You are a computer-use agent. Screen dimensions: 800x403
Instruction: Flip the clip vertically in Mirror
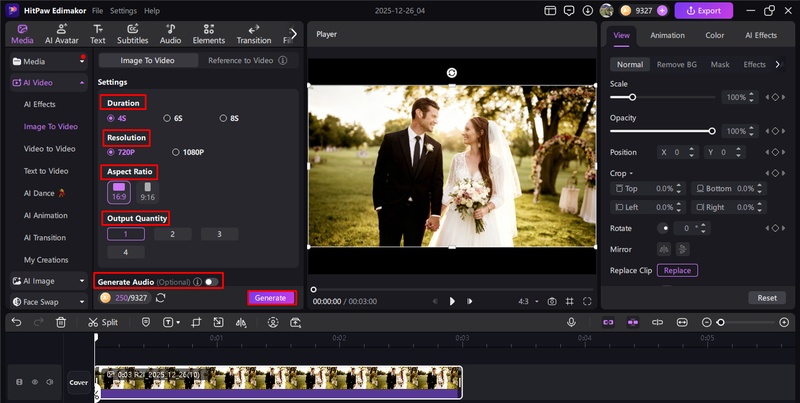682,249
